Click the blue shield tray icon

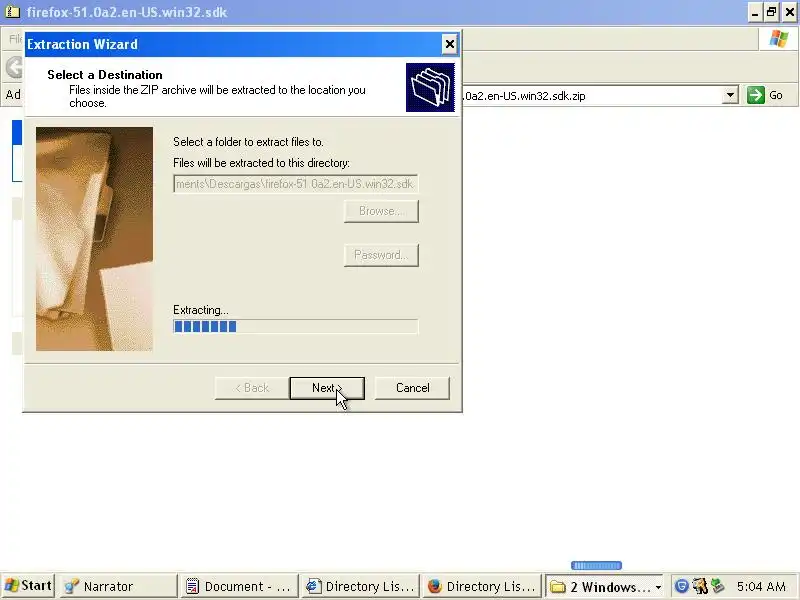(682, 586)
